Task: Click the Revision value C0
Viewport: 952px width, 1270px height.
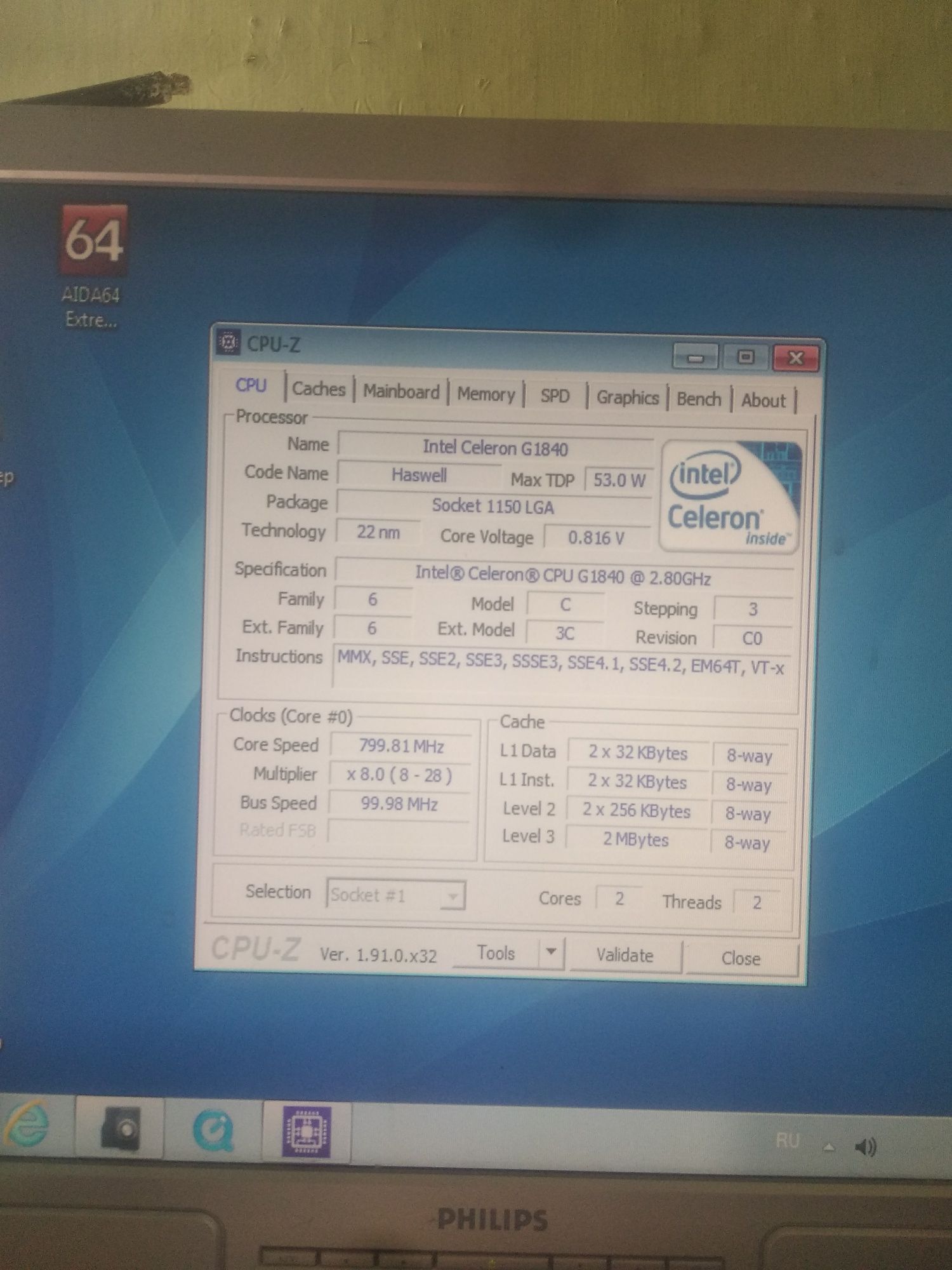Action: pos(752,638)
